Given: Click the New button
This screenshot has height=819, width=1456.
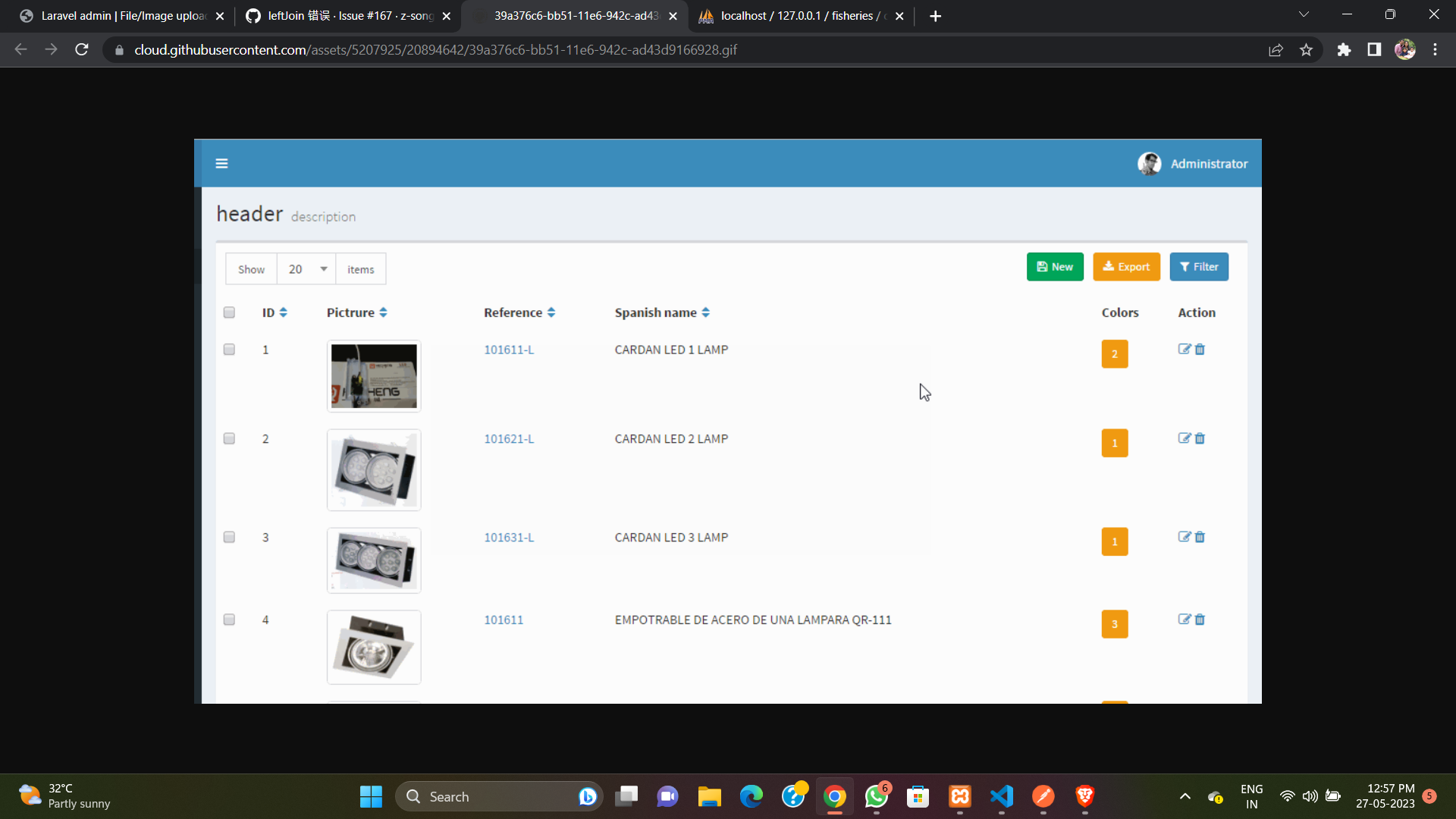Looking at the screenshot, I should 1055,266.
